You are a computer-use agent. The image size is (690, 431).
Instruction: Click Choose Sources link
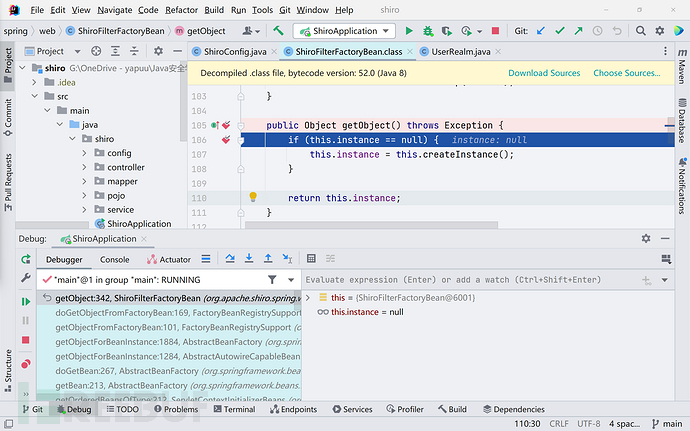[x=627, y=73]
